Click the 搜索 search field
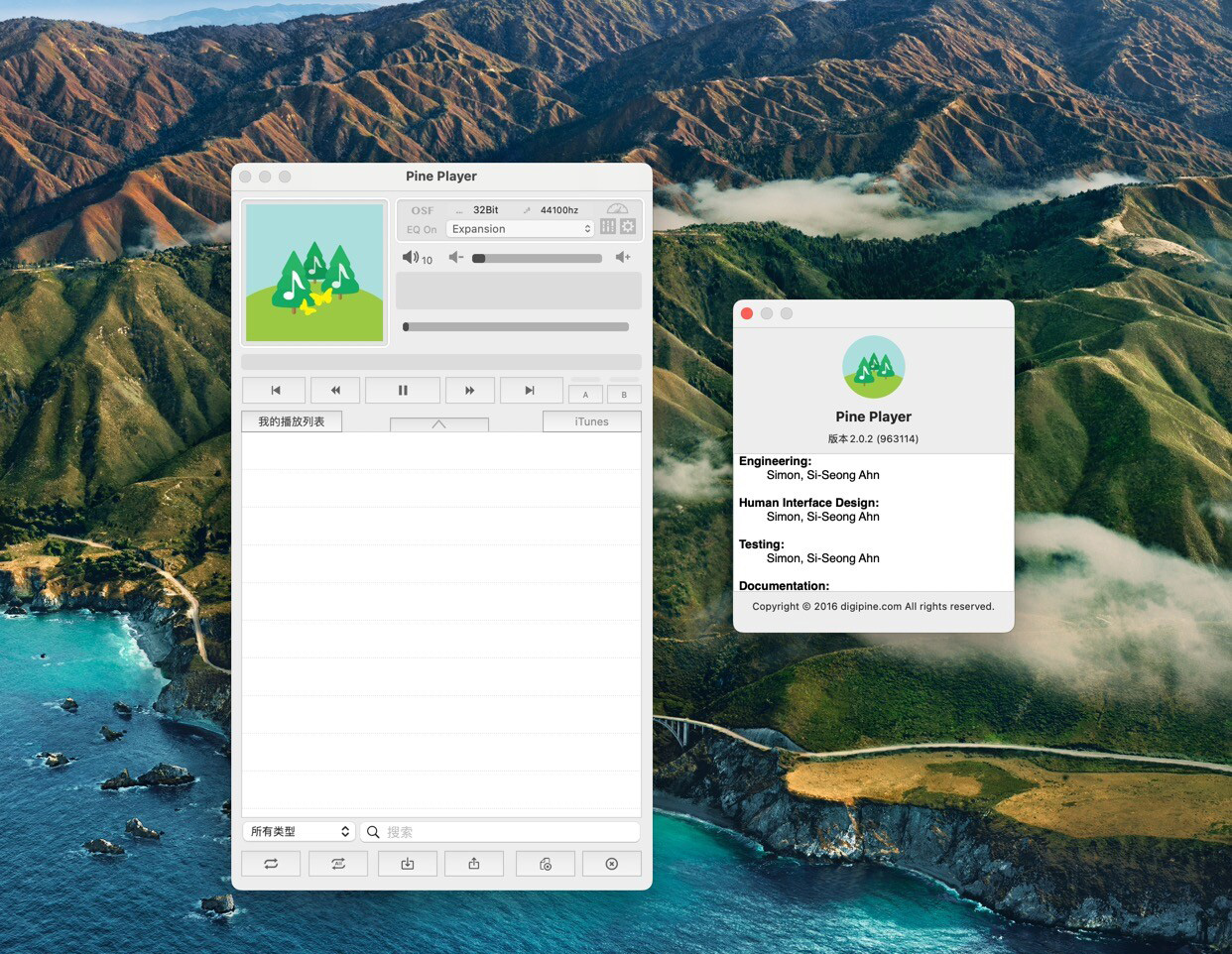This screenshot has height=954, width=1232. [x=500, y=832]
